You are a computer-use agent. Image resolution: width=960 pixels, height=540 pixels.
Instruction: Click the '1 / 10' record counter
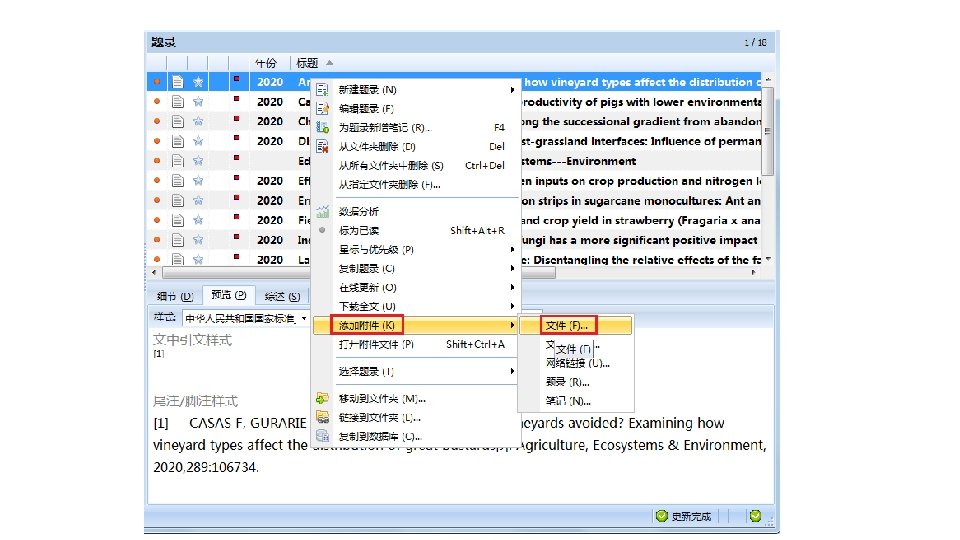click(755, 42)
